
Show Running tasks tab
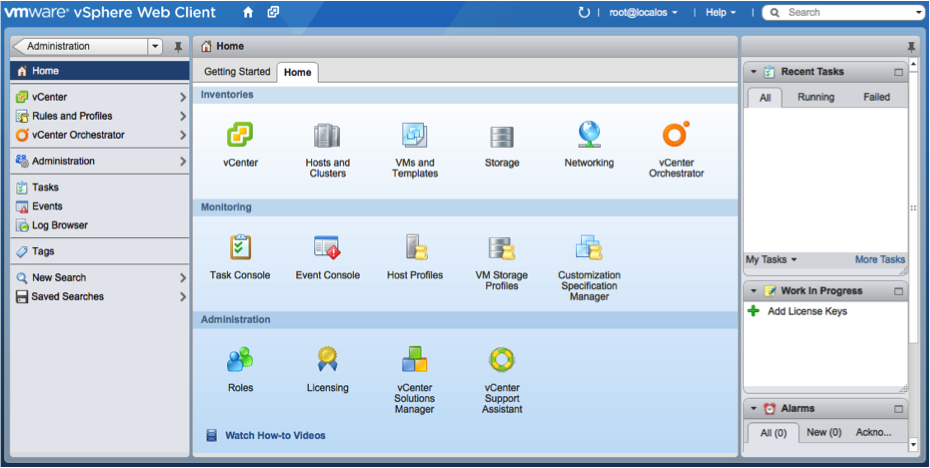coord(816,97)
